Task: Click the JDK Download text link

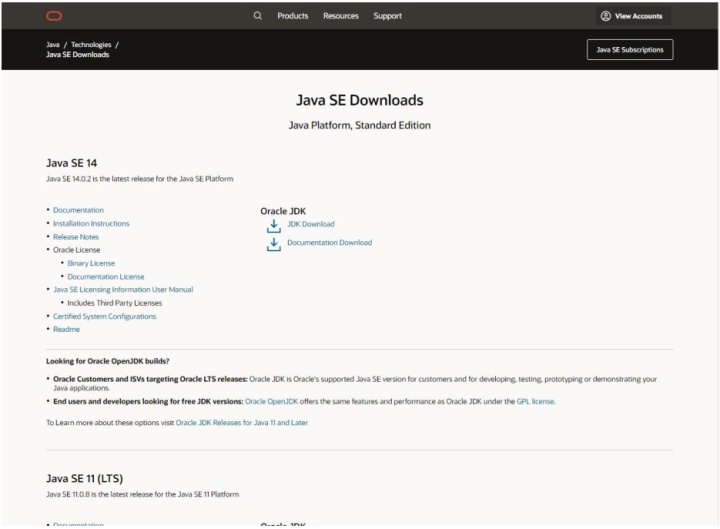Action: pyautogui.click(x=311, y=224)
